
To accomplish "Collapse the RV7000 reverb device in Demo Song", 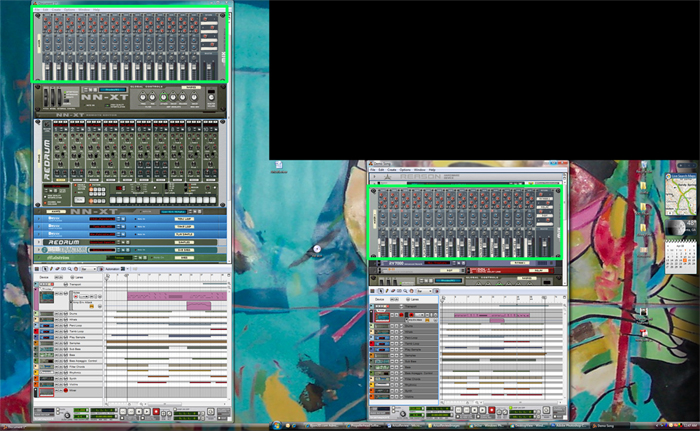I will [374, 264].
